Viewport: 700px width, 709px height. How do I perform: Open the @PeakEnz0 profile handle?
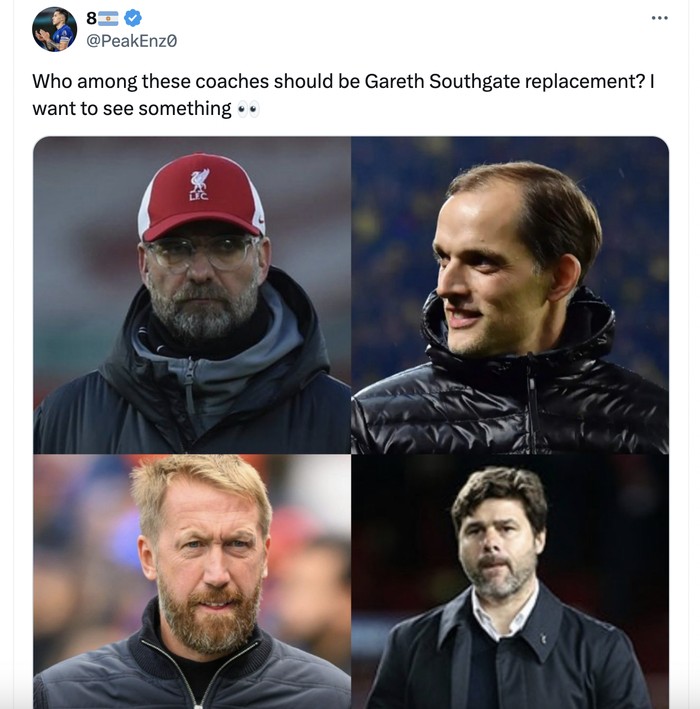[132, 41]
